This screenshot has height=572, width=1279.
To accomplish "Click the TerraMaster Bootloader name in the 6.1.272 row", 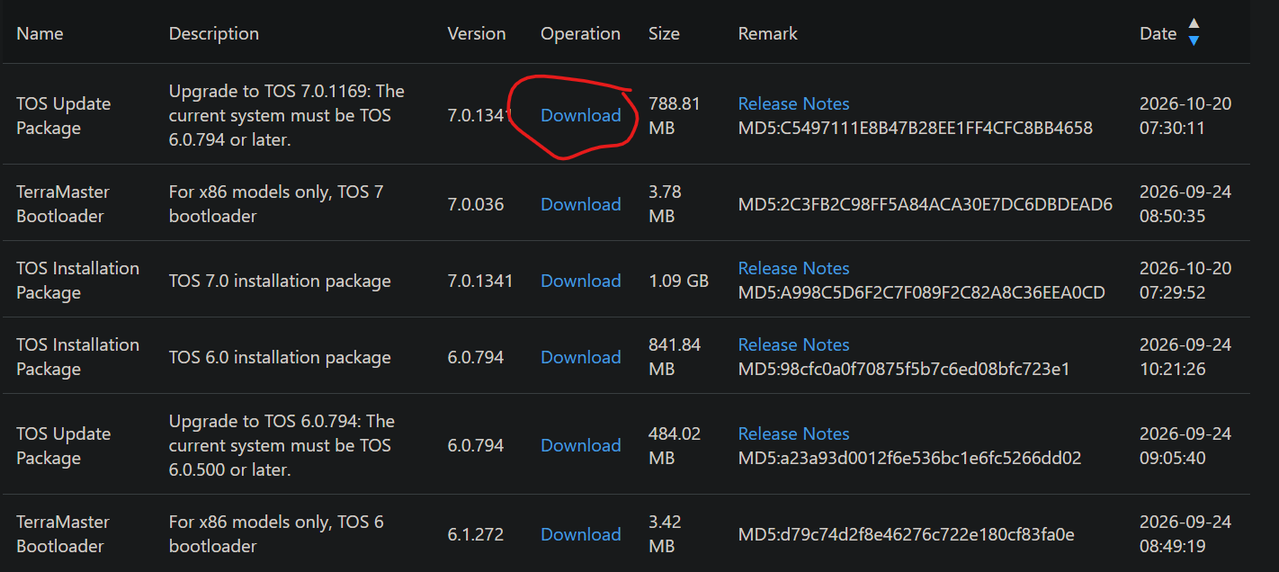I will pyautogui.click(x=63, y=534).
